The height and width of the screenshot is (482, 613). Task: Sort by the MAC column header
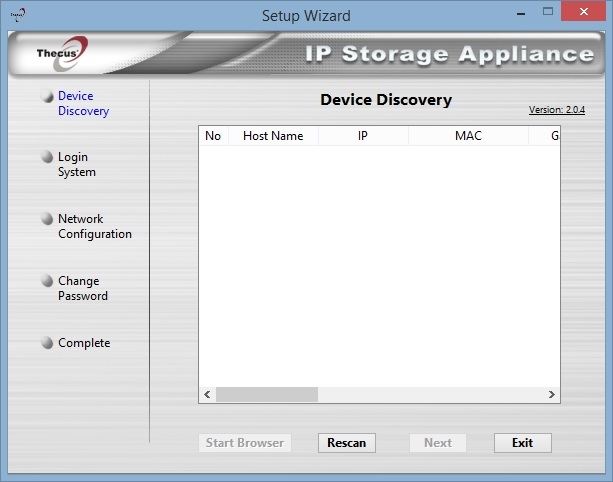[x=468, y=136]
